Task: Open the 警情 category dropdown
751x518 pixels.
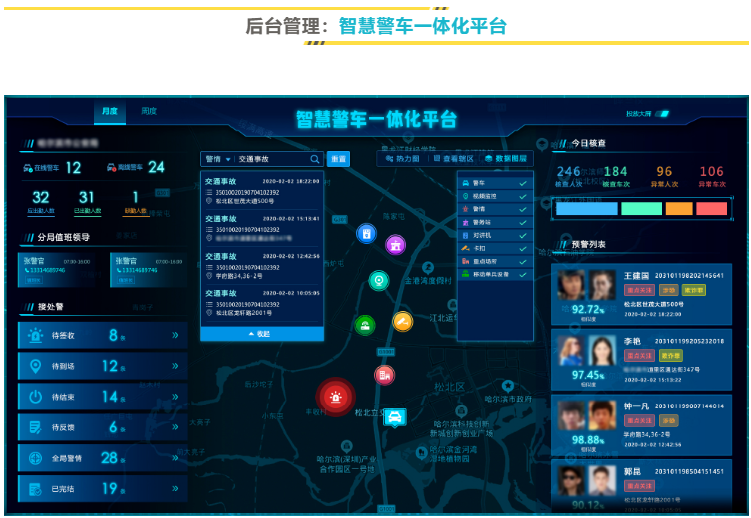Action: click(217, 159)
